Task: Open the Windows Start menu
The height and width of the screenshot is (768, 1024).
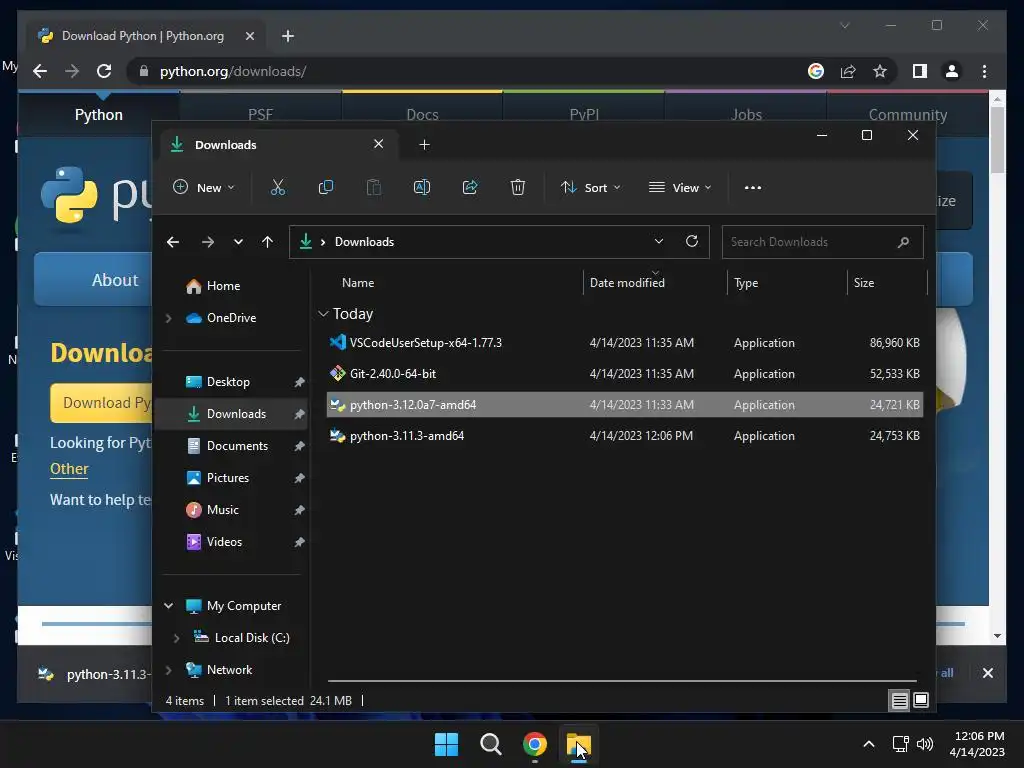Action: pos(446,744)
